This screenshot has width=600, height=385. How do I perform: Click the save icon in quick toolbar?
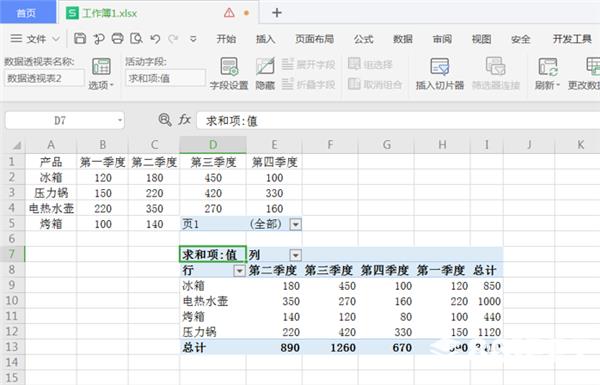pyautogui.click(x=80, y=39)
